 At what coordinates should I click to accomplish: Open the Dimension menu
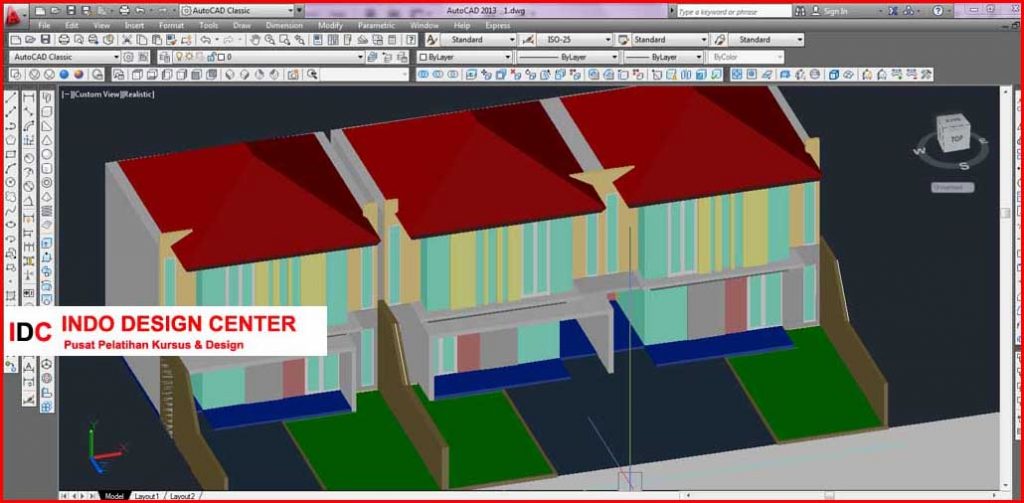pos(284,25)
